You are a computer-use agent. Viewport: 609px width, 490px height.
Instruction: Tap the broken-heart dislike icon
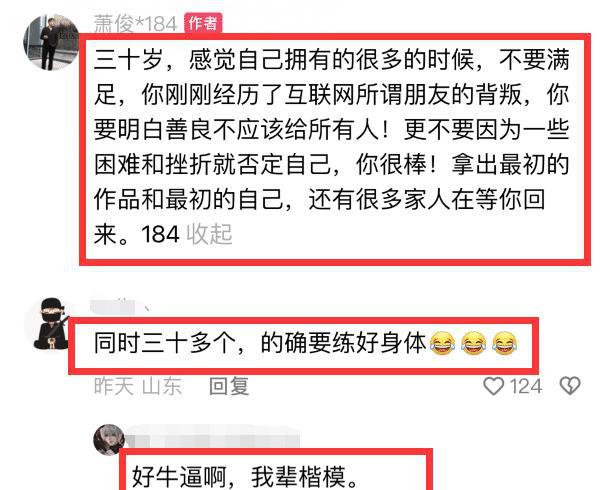[x=570, y=386]
